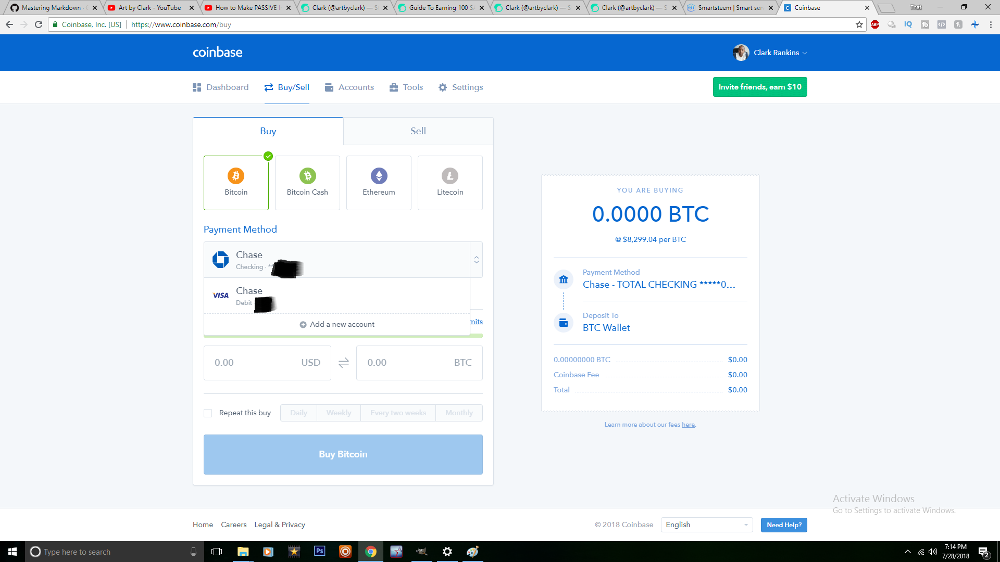Bookmark this page with the star icon
Viewport: 1000px width, 562px height.
[x=859, y=24]
